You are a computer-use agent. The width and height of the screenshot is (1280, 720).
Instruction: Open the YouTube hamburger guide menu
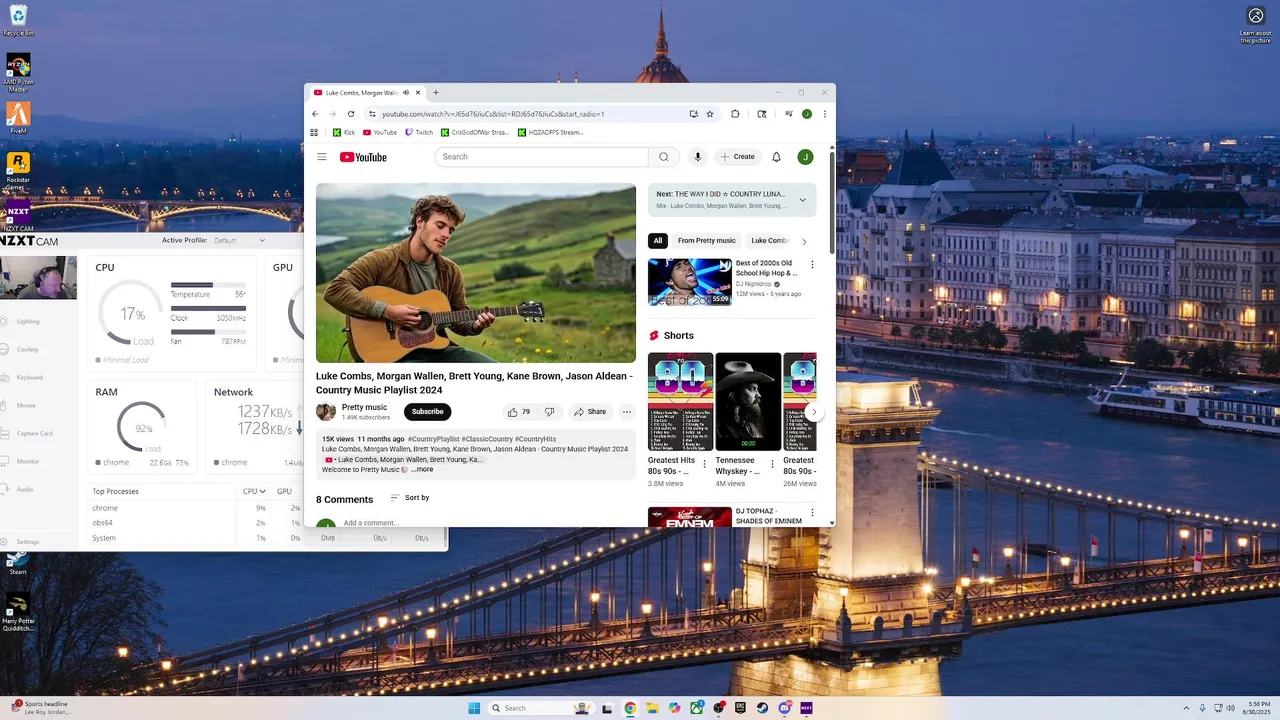[322, 157]
